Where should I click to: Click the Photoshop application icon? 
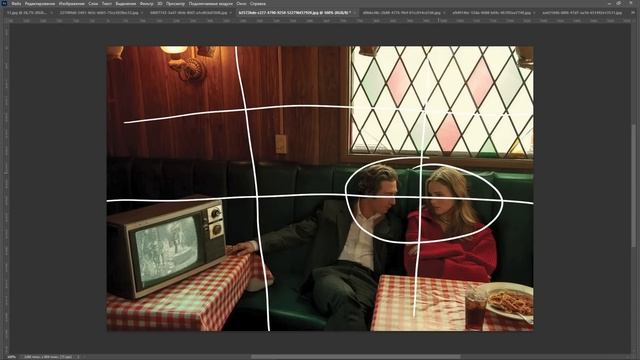[x=4, y=3]
